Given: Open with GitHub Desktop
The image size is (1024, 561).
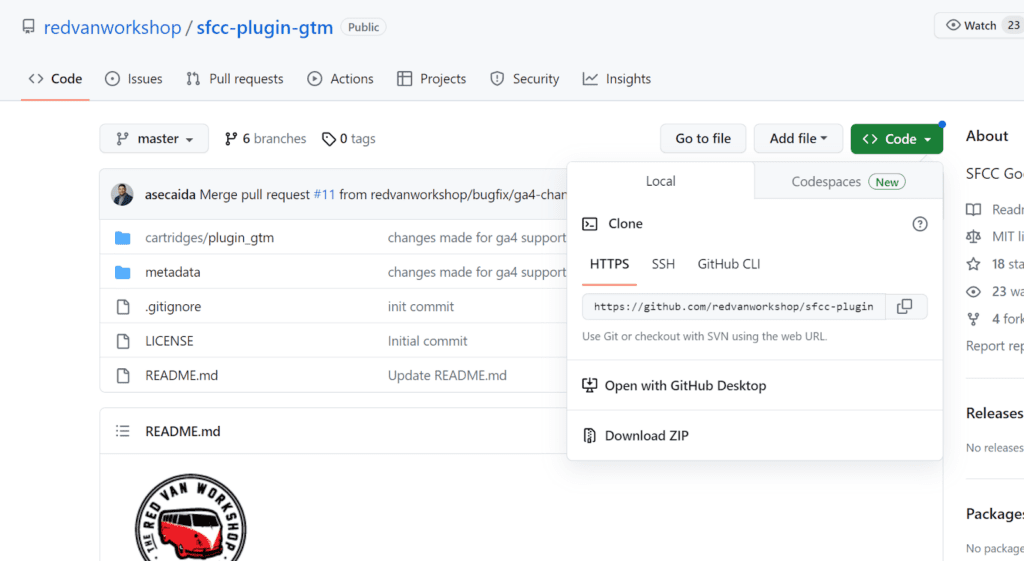Looking at the screenshot, I should coord(685,385).
